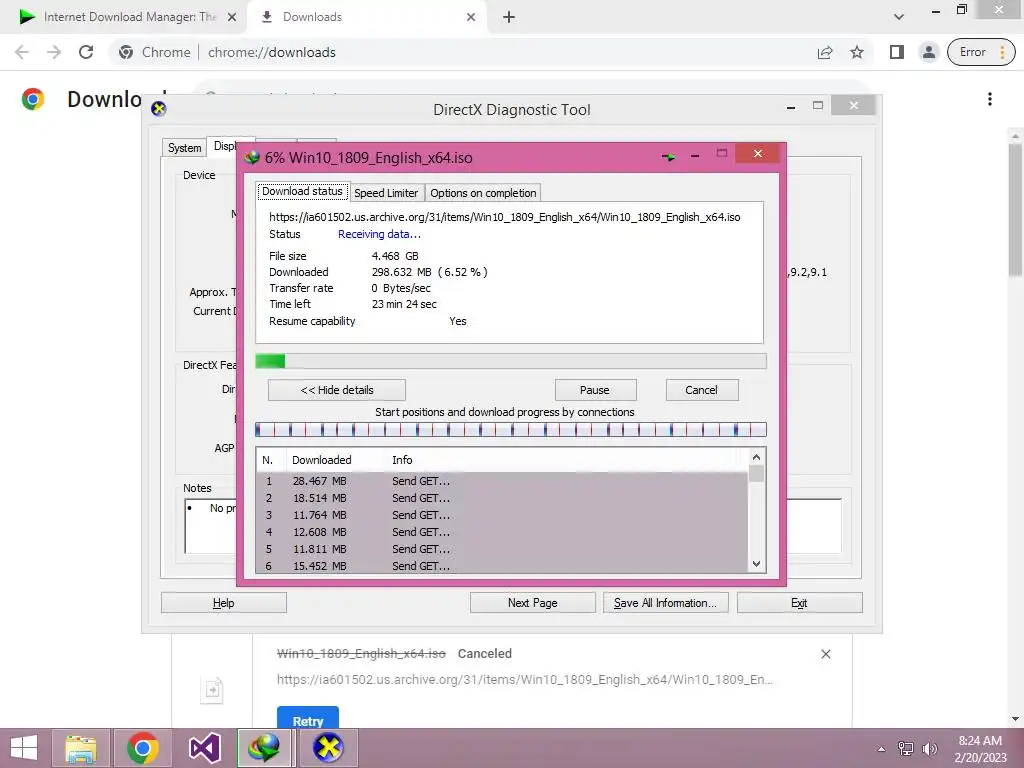Bookmark this page with the star icon
1024x768 pixels.
(x=857, y=52)
